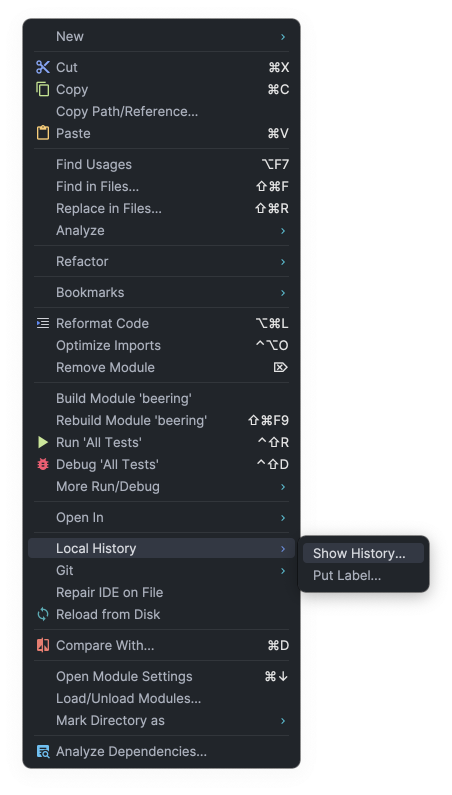
Task: Click the green Run 'All Tests' icon
Action: 43,442
